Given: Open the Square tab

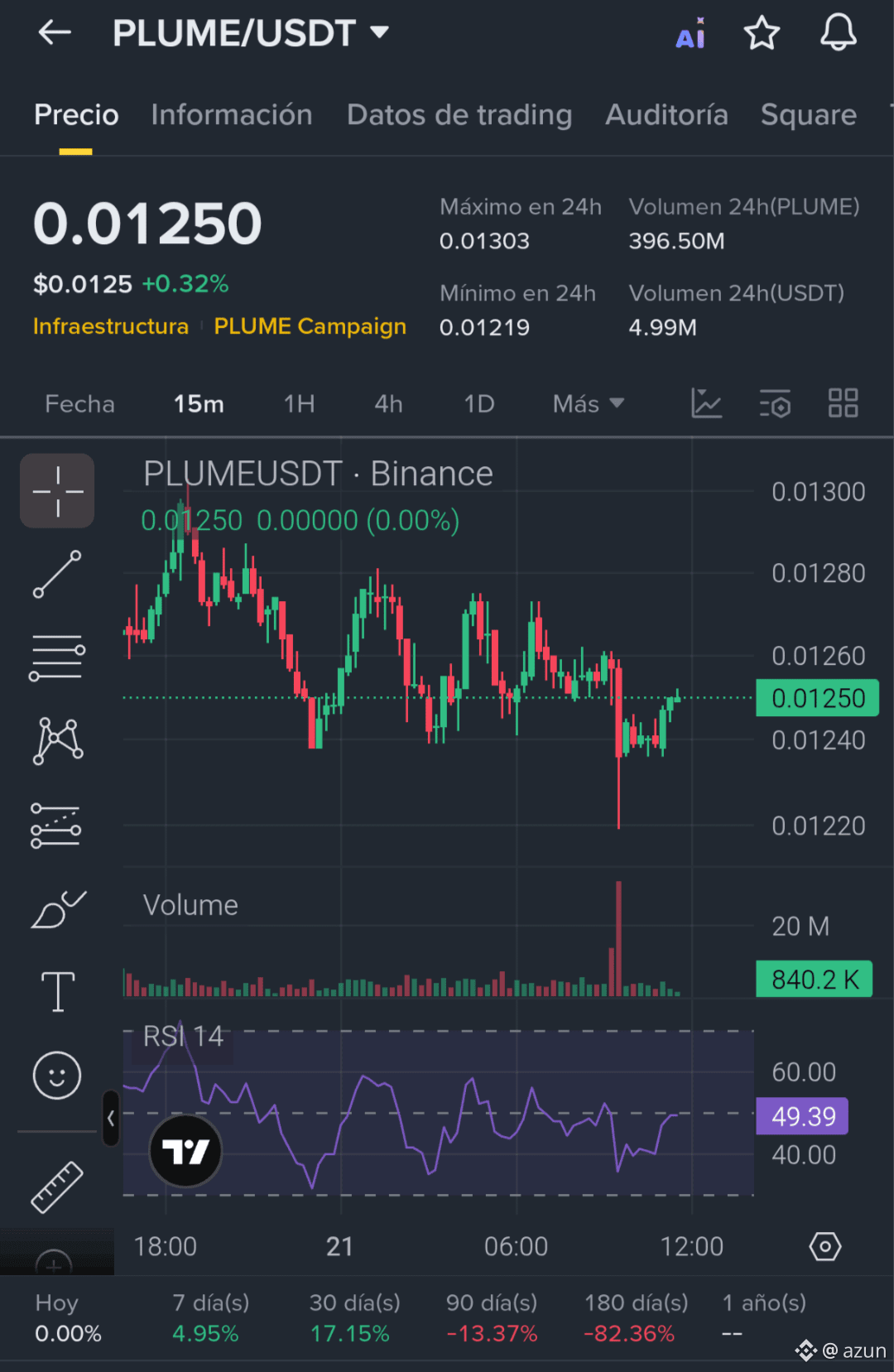Looking at the screenshot, I should (x=809, y=114).
